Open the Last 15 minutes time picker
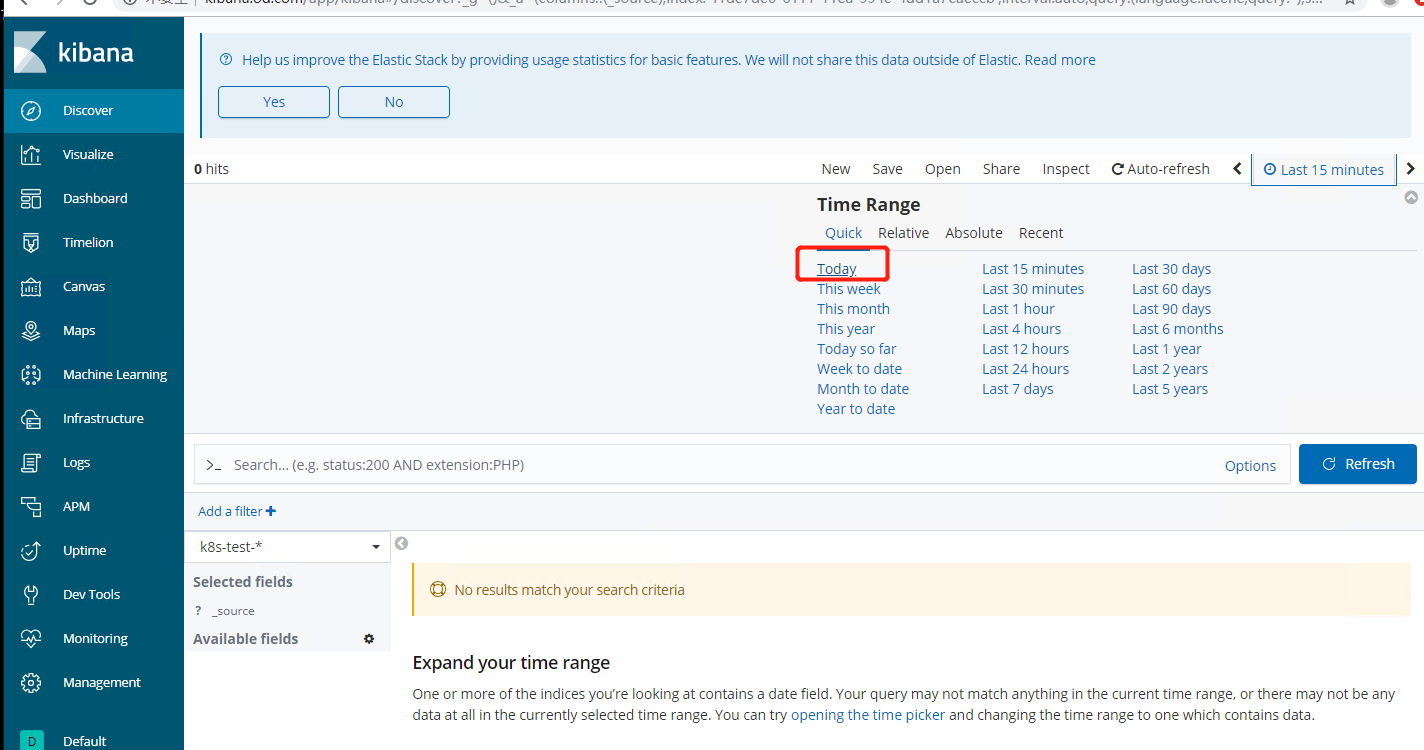Image resolution: width=1424 pixels, height=750 pixels. point(1323,170)
